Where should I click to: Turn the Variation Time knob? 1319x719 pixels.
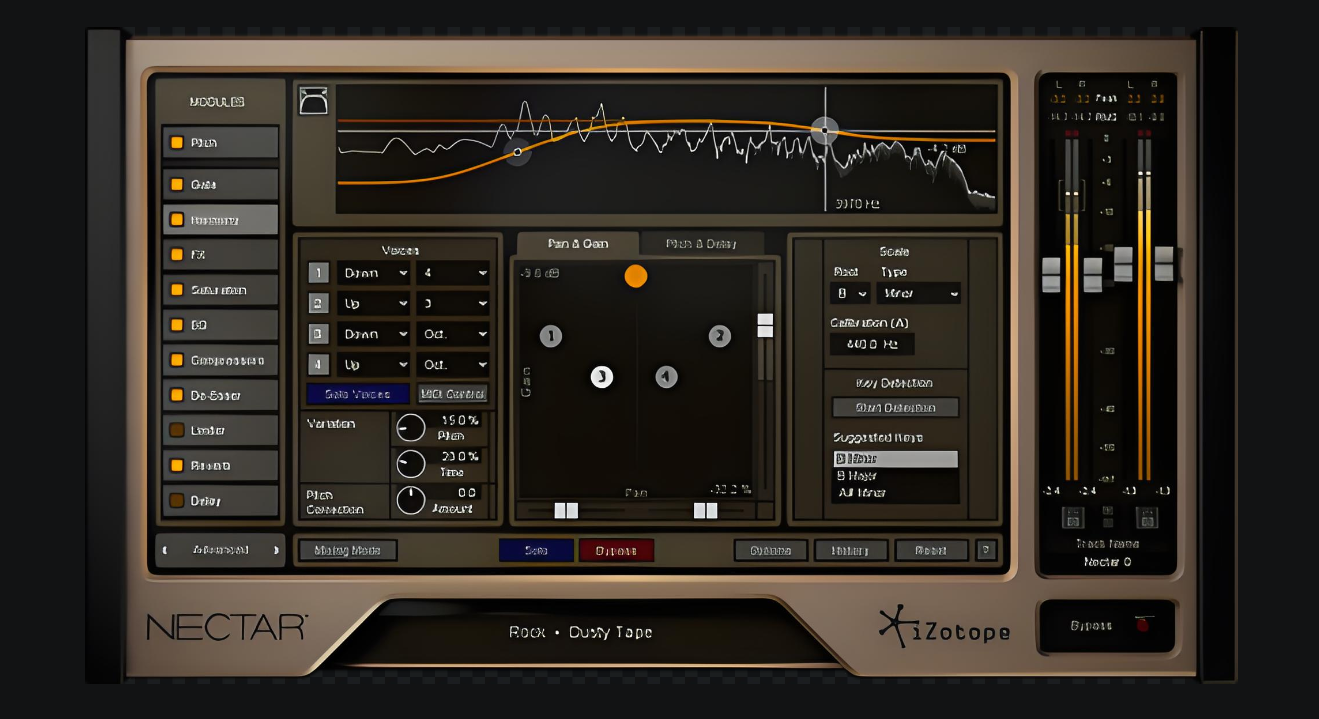pos(411,464)
